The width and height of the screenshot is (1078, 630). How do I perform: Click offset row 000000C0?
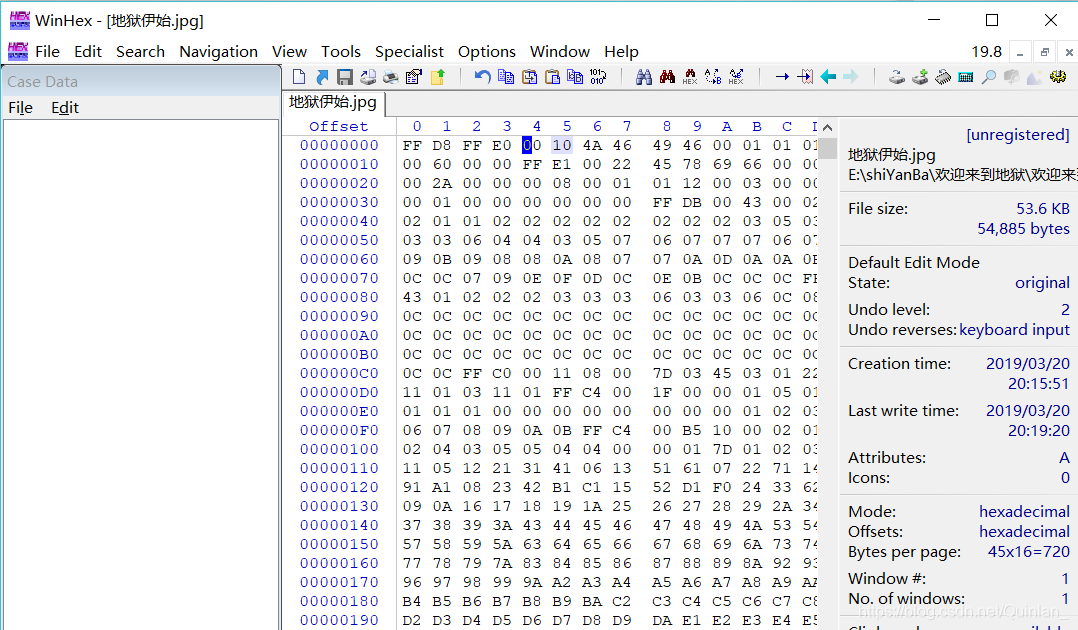339,373
